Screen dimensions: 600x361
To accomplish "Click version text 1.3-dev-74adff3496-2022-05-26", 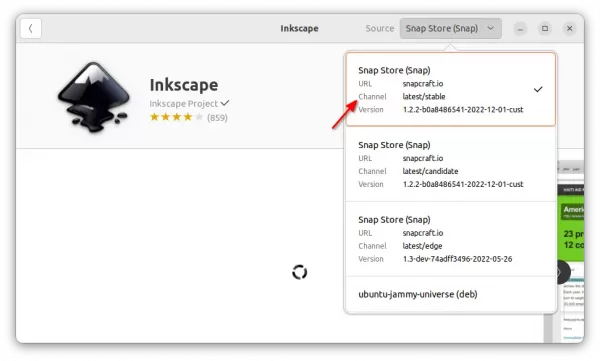I will [457, 259].
